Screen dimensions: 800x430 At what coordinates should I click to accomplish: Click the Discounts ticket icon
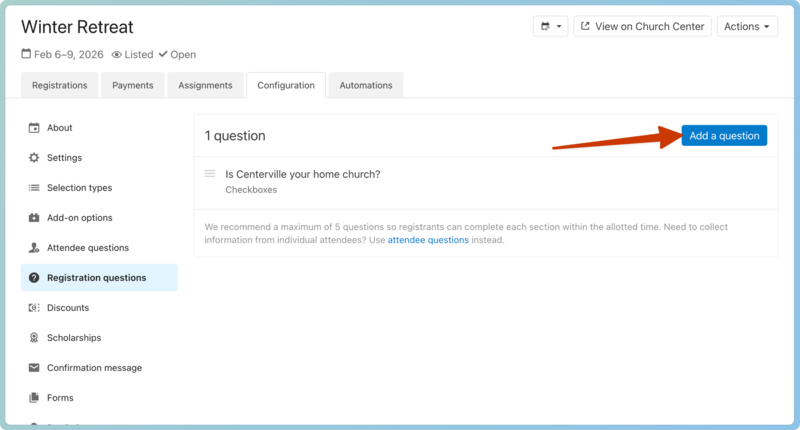point(34,308)
